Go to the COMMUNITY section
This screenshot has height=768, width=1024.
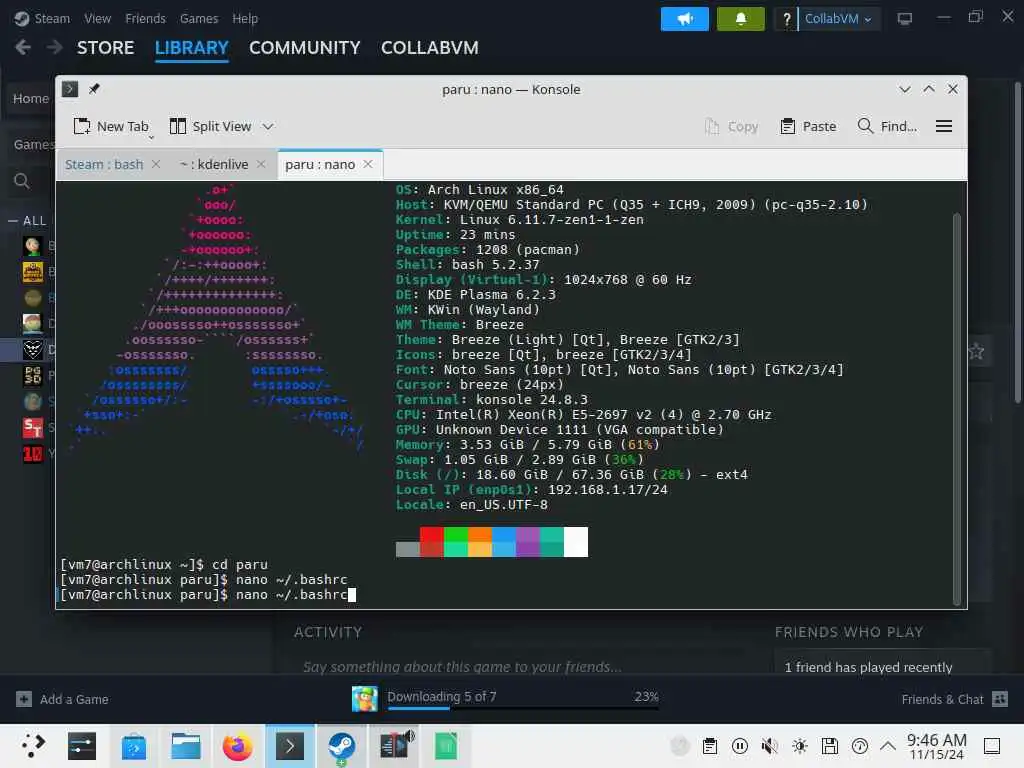point(304,48)
